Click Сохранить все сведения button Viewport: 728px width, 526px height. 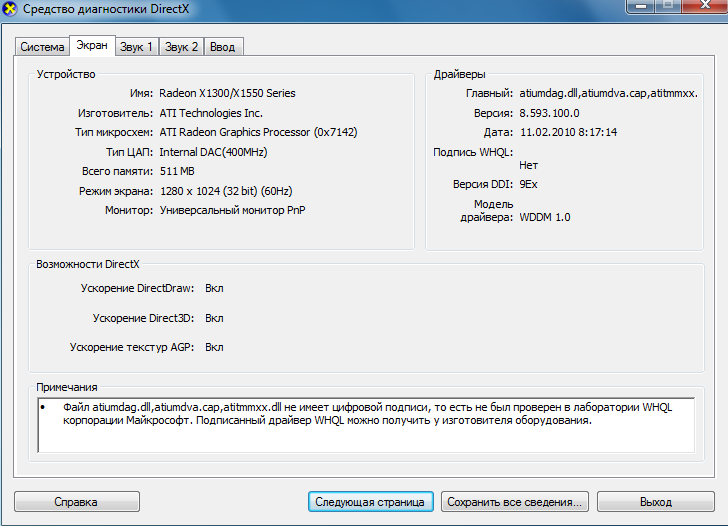(515, 502)
